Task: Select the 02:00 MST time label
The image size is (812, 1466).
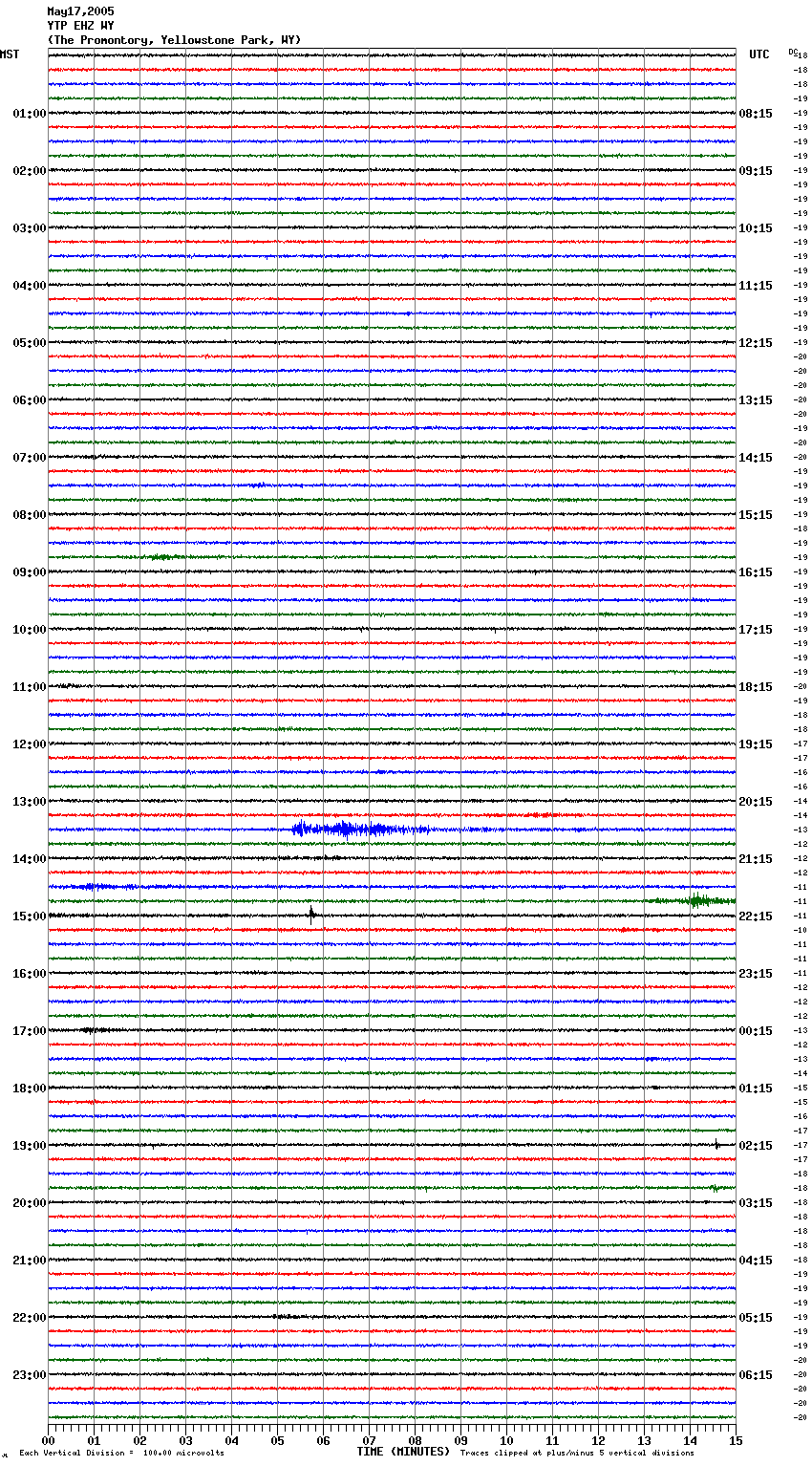Action: point(30,171)
